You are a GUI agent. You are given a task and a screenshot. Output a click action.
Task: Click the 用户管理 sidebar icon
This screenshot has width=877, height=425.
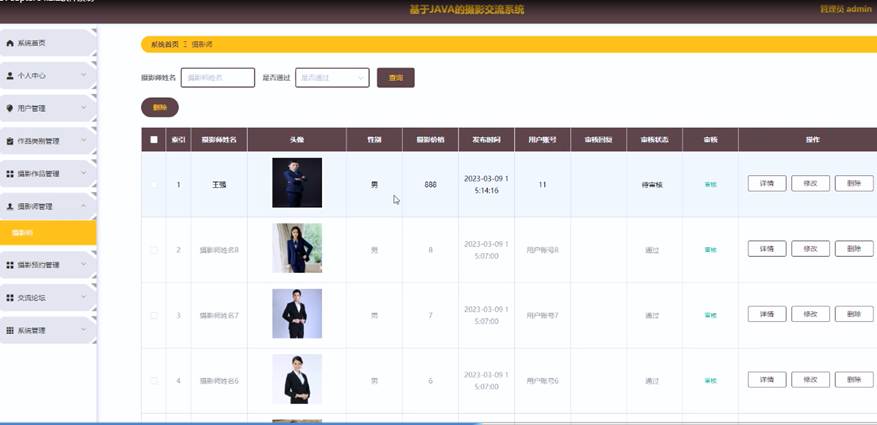(x=10, y=108)
